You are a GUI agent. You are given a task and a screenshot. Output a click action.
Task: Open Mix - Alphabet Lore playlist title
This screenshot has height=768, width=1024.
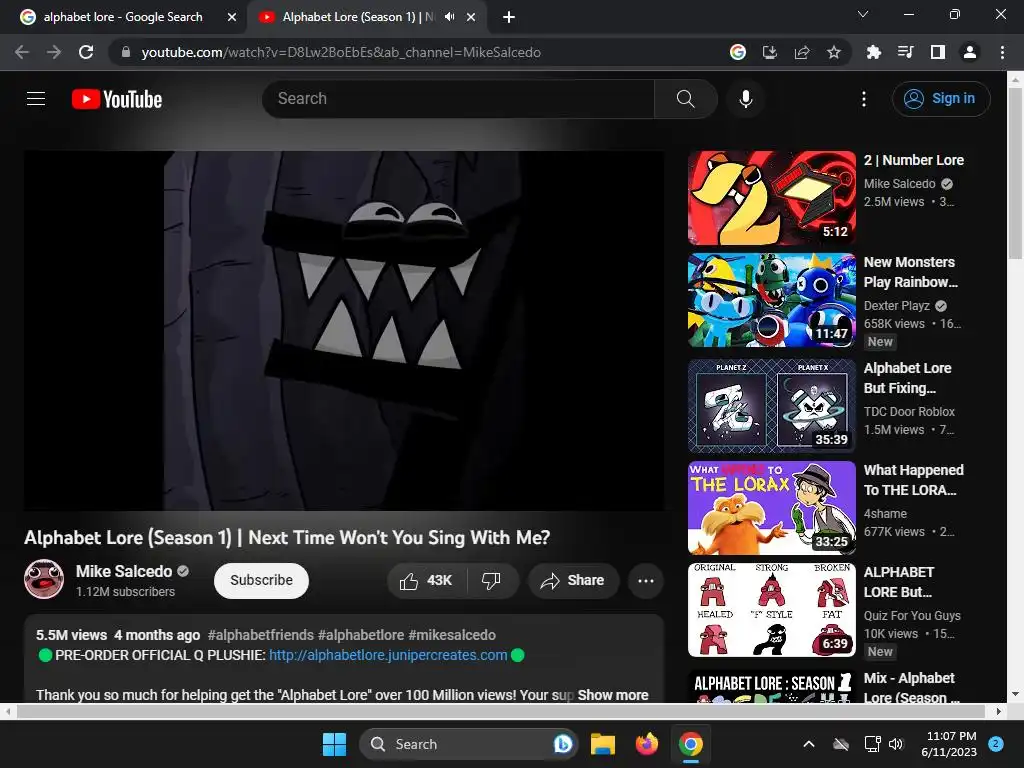(912, 688)
